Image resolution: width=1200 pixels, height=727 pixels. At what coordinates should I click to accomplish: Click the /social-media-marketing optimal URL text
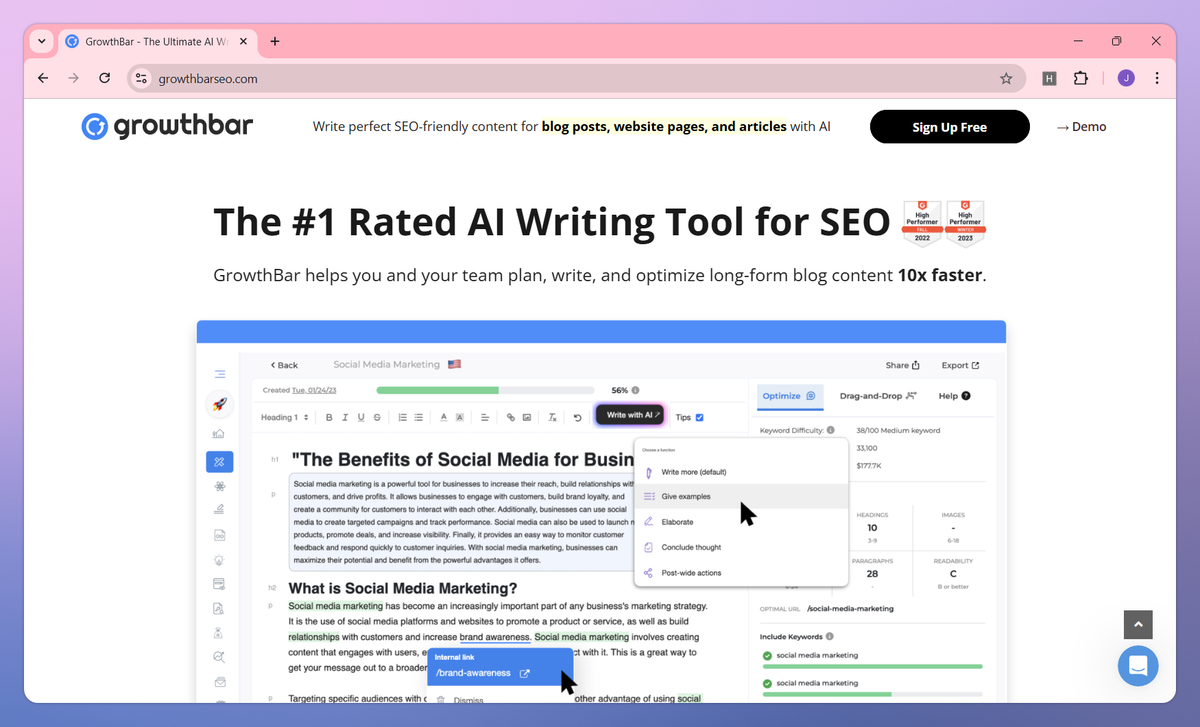[x=850, y=608]
